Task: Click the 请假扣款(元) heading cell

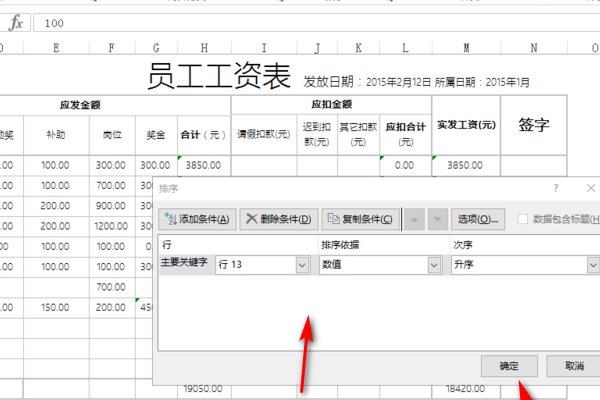Action: (x=264, y=134)
